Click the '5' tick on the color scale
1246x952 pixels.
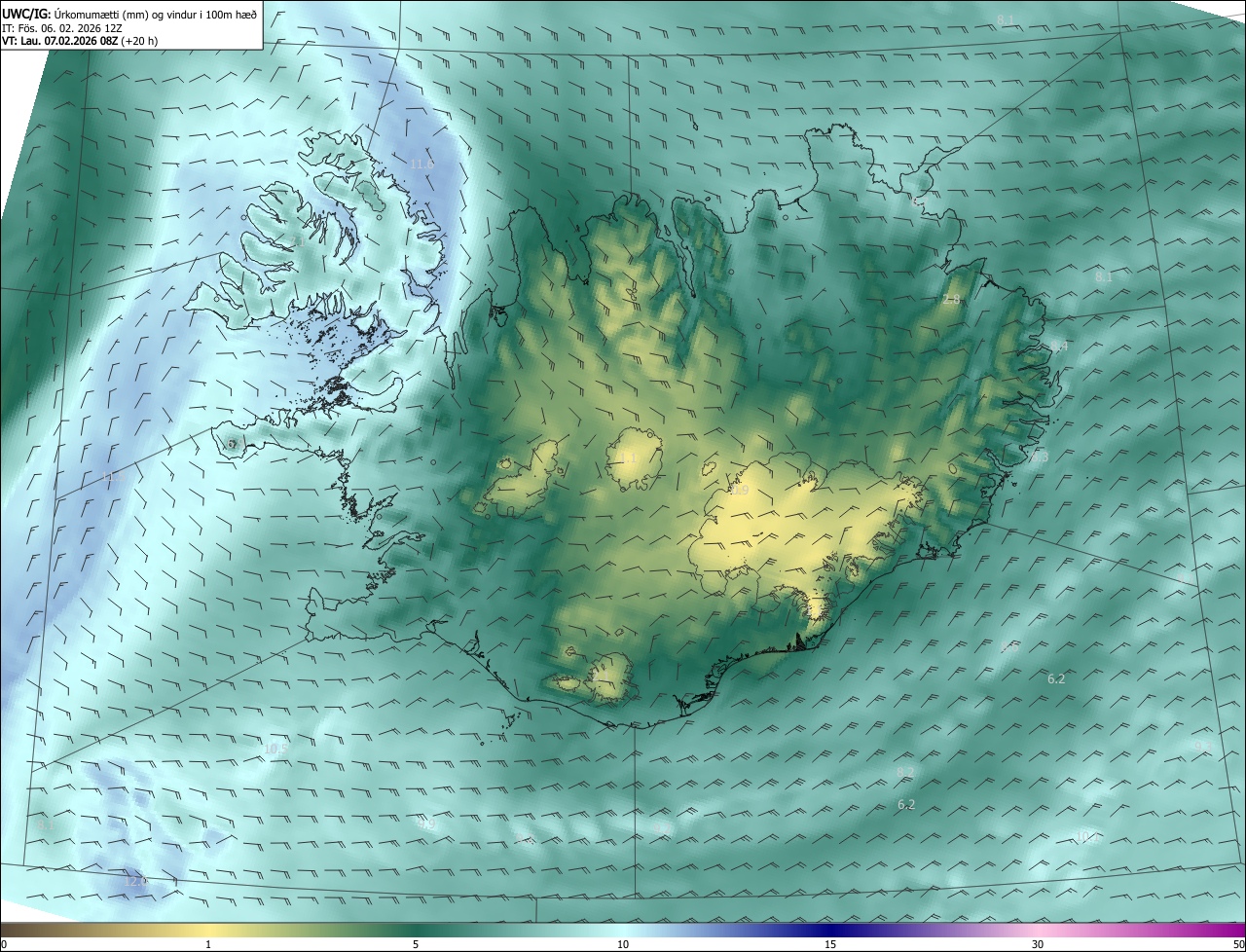(416, 944)
